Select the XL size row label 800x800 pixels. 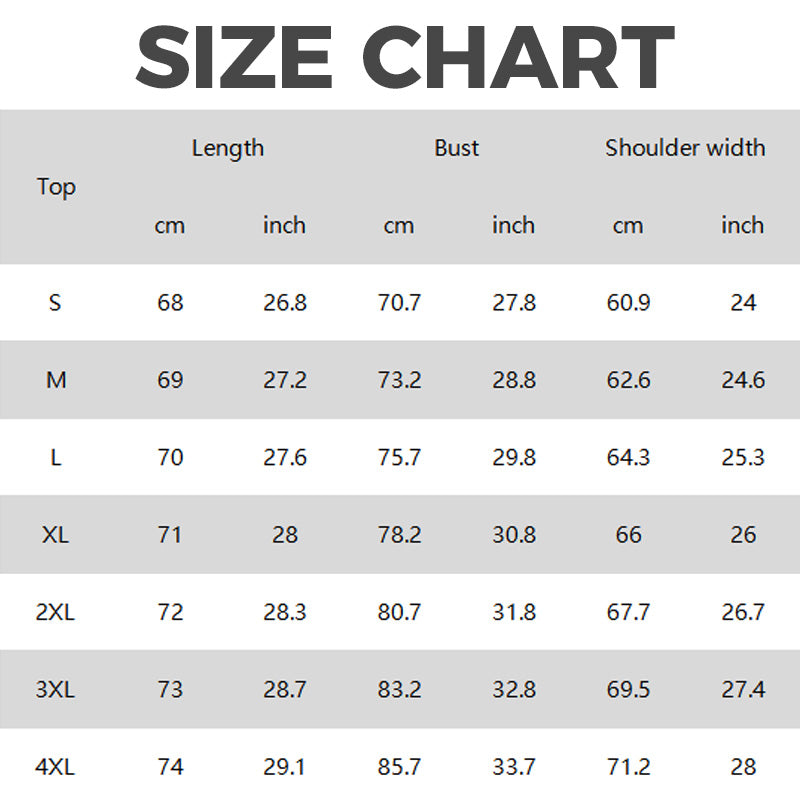click(x=56, y=534)
